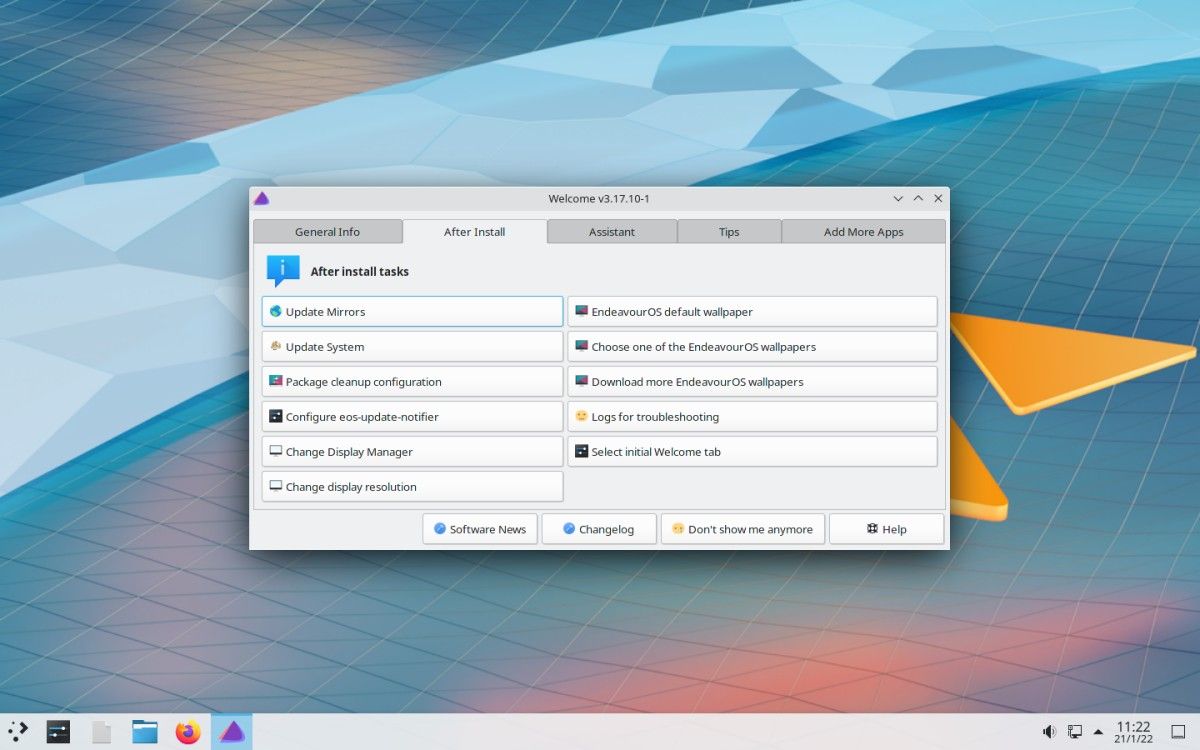1200x750 pixels.
Task: Select the globe icon on Update Mirrors
Action: pyautogui.click(x=277, y=311)
